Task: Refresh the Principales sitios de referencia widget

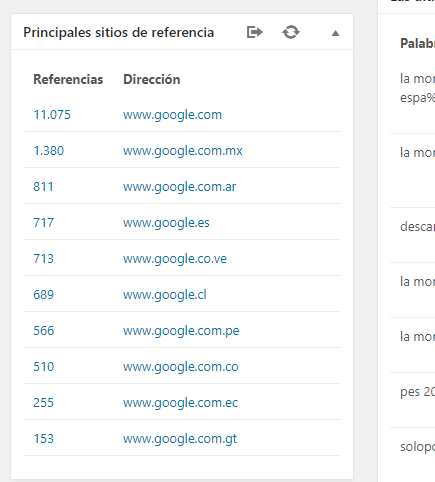Action: tap(291, 32)
